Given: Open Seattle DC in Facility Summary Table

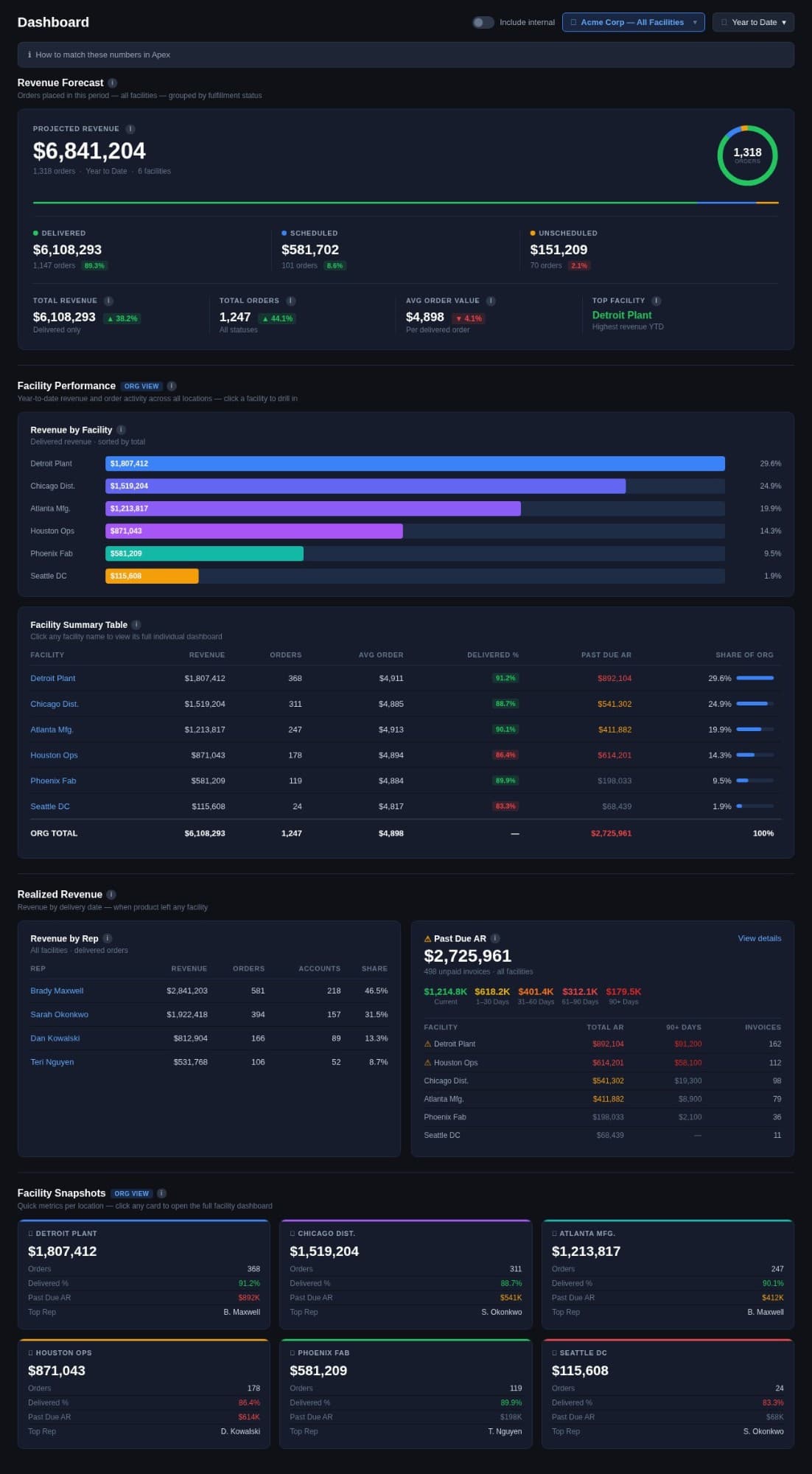Looking at the screenshot, I should [50, 807].
